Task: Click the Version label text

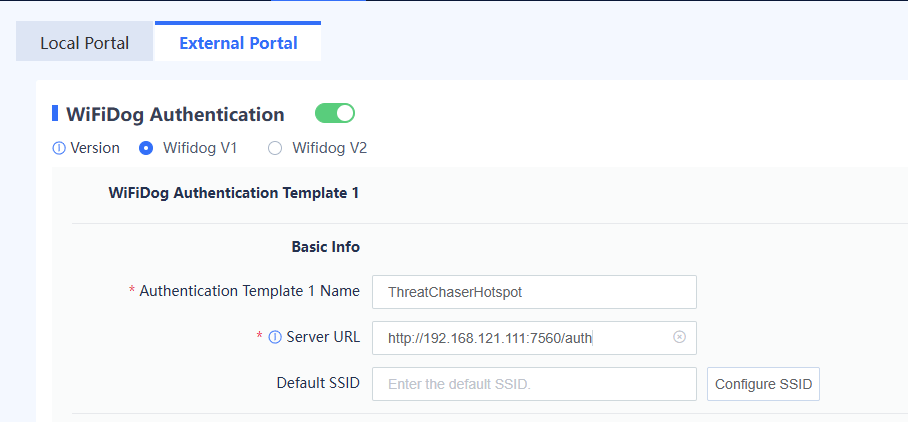Action: click(95, 148)
